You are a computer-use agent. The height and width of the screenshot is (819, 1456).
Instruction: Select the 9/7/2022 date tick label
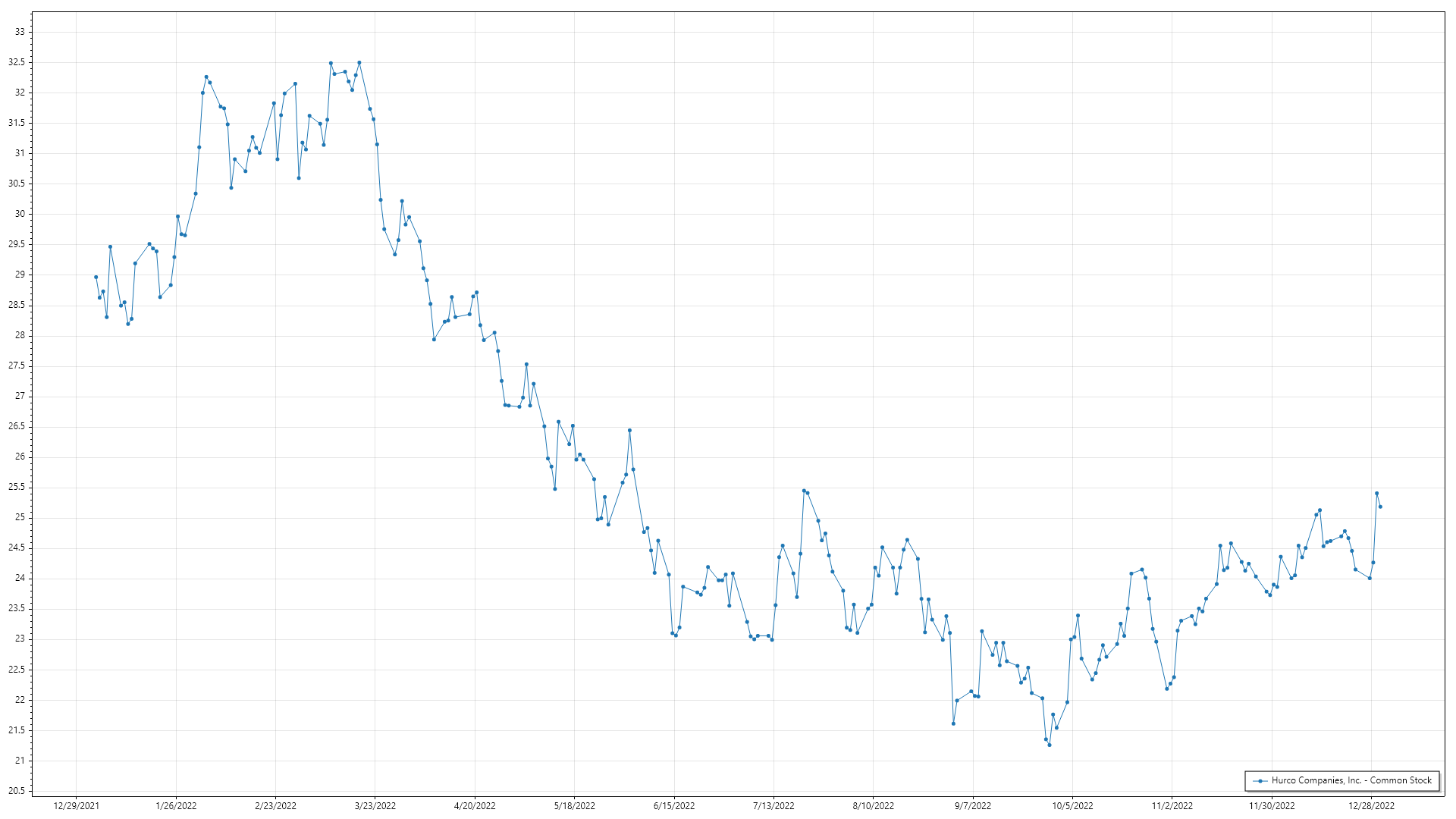click(x=973, y=806)
